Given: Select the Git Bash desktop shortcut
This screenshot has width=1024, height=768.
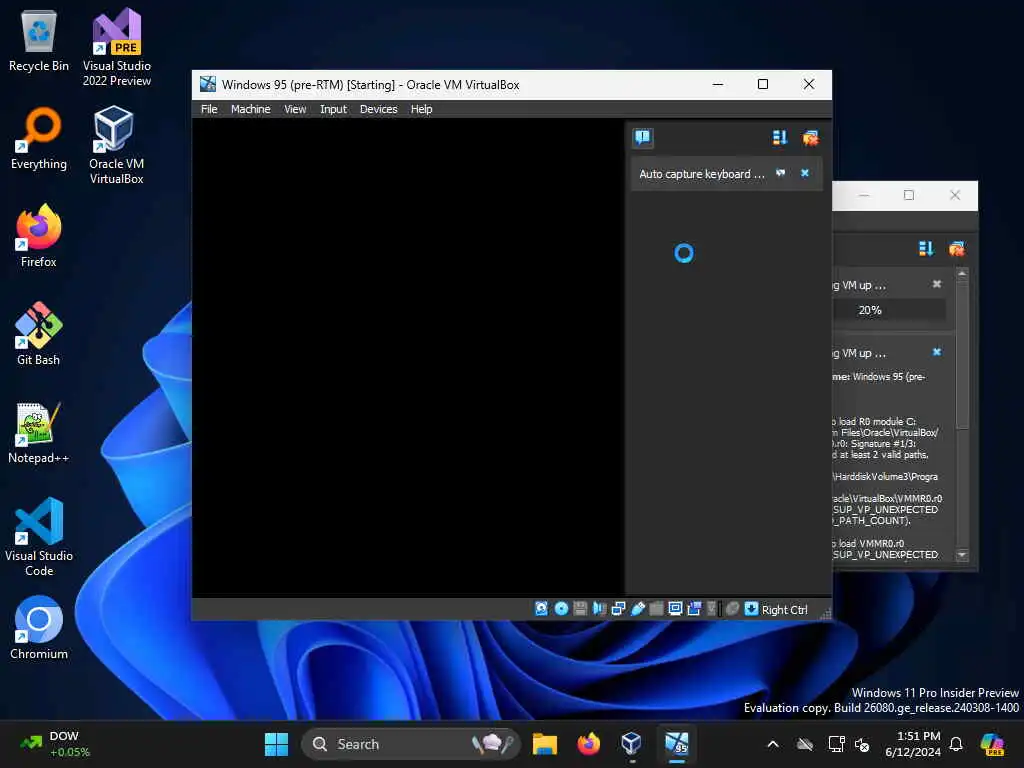Looking at the screenshot, I should click(39, 334).
